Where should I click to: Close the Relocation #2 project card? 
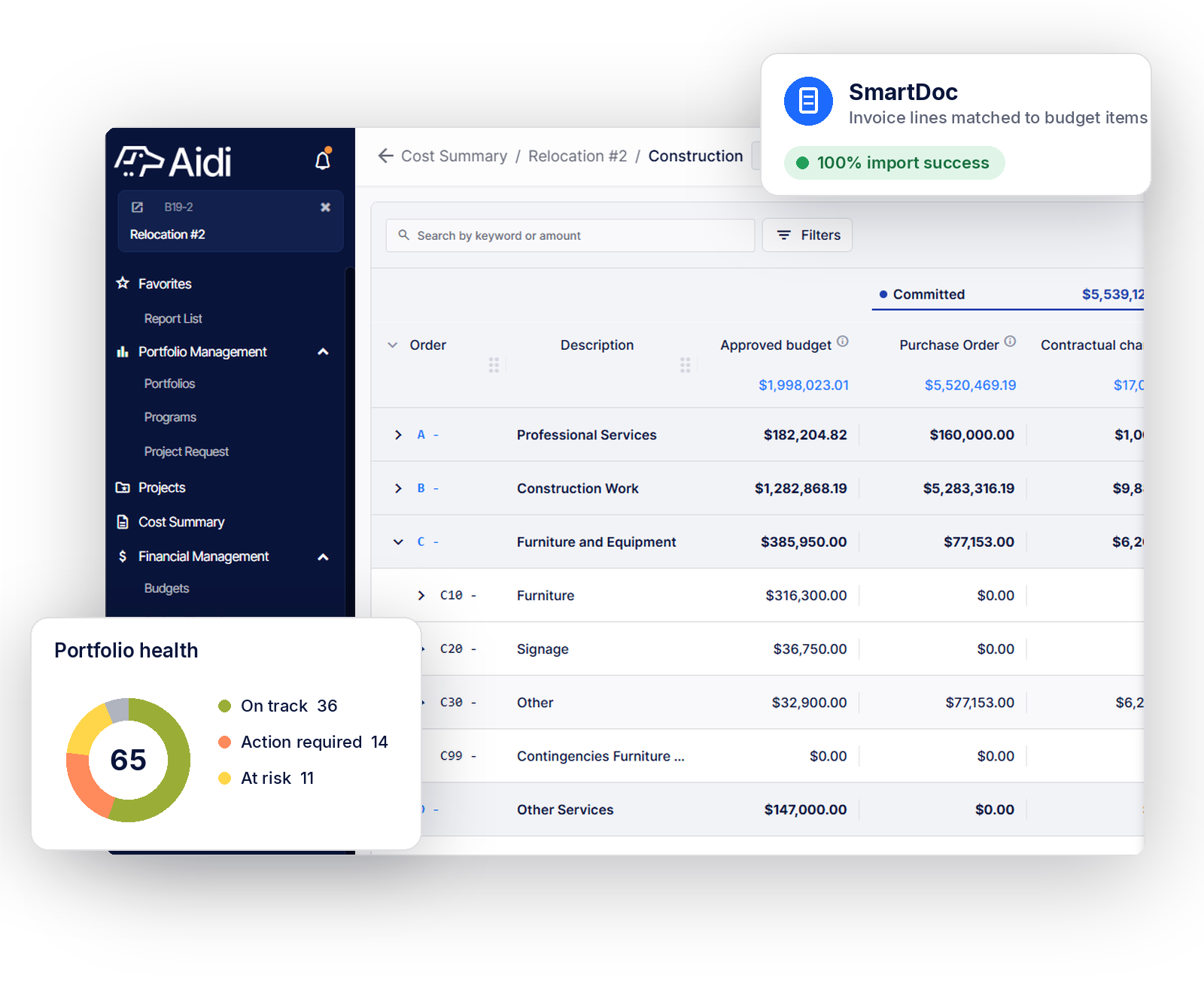325,207
